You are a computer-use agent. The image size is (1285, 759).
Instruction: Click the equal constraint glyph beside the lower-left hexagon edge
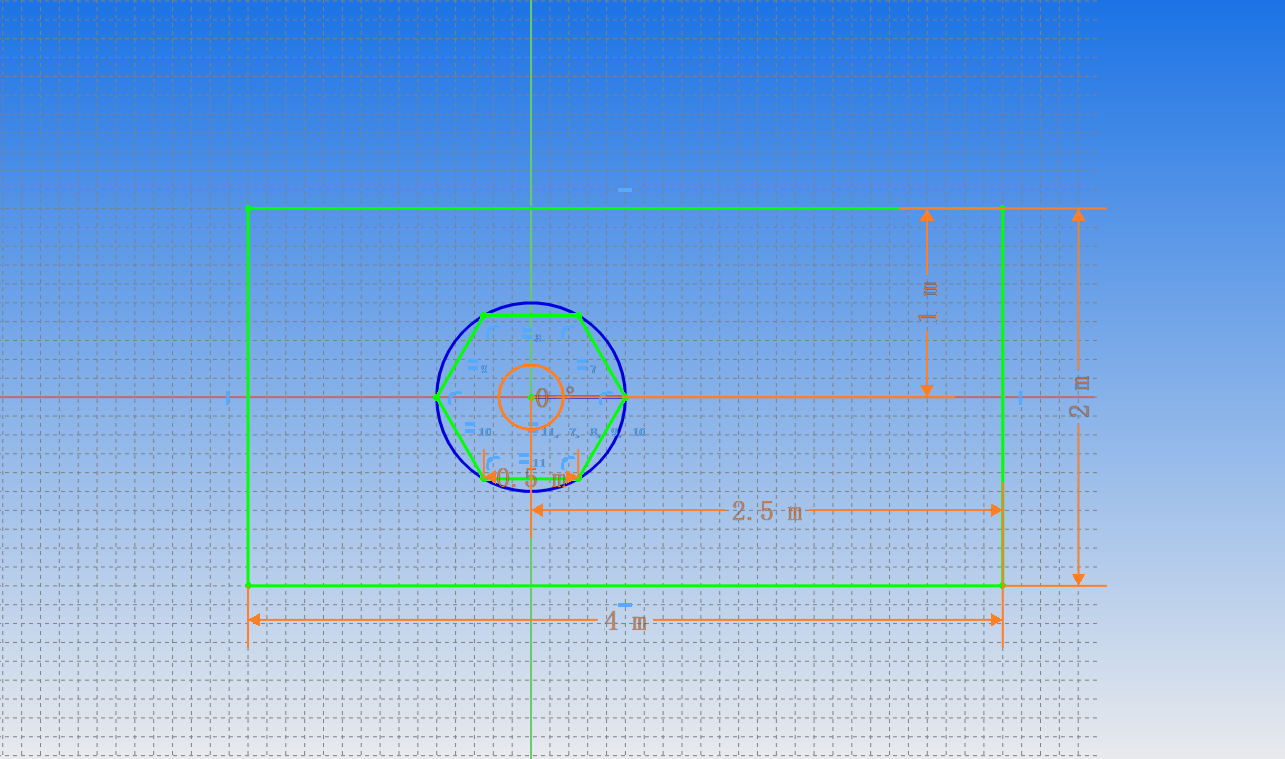(x=470, y=428)
